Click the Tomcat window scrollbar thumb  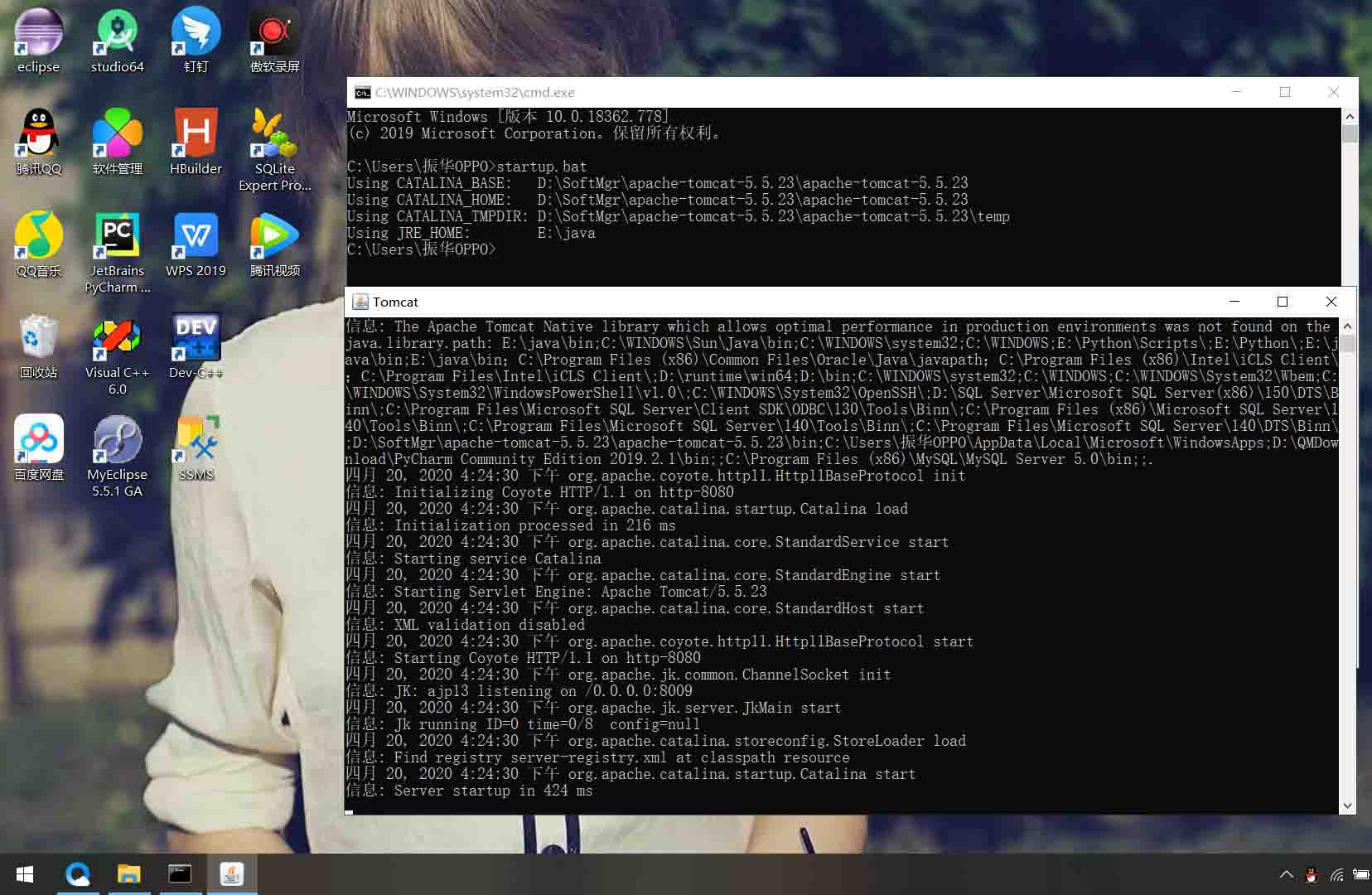pos(1347,343)
